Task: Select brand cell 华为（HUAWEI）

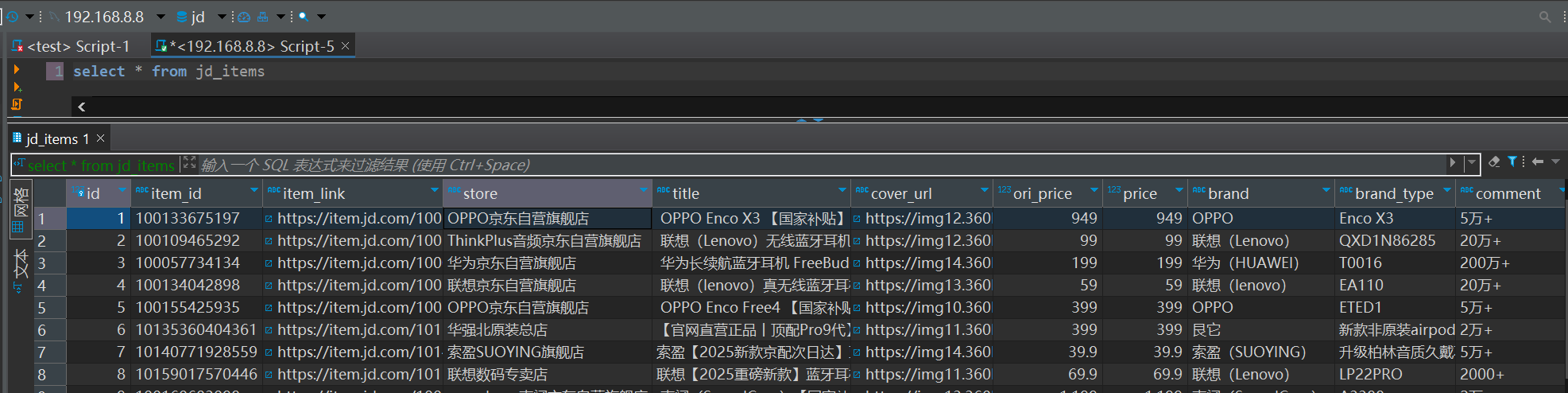Action: [x=1260, y=263]
